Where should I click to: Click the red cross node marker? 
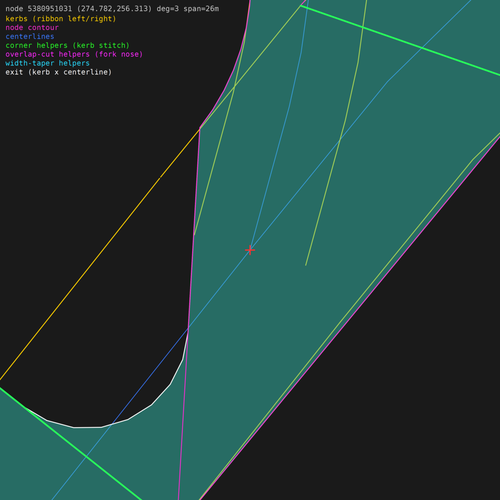pyautogui.click(x=250, y=250)
